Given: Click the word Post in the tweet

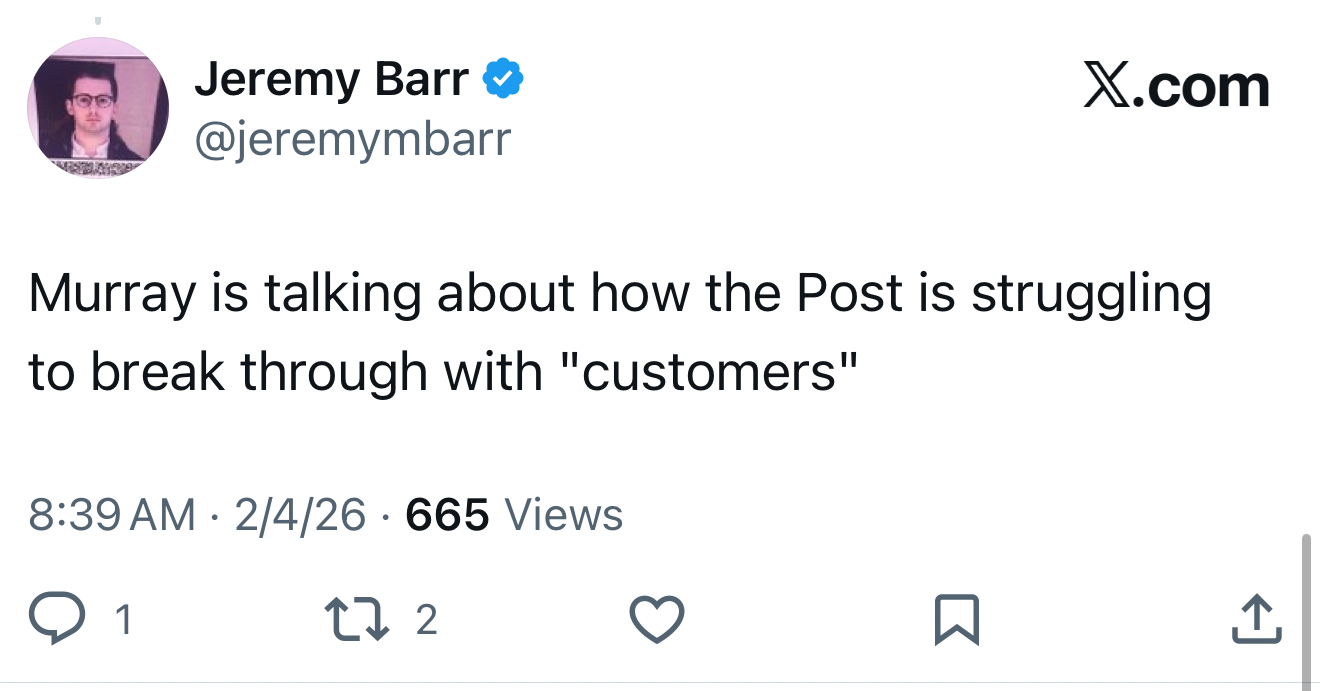Looking at the screenshot, I should click(850, 294).
